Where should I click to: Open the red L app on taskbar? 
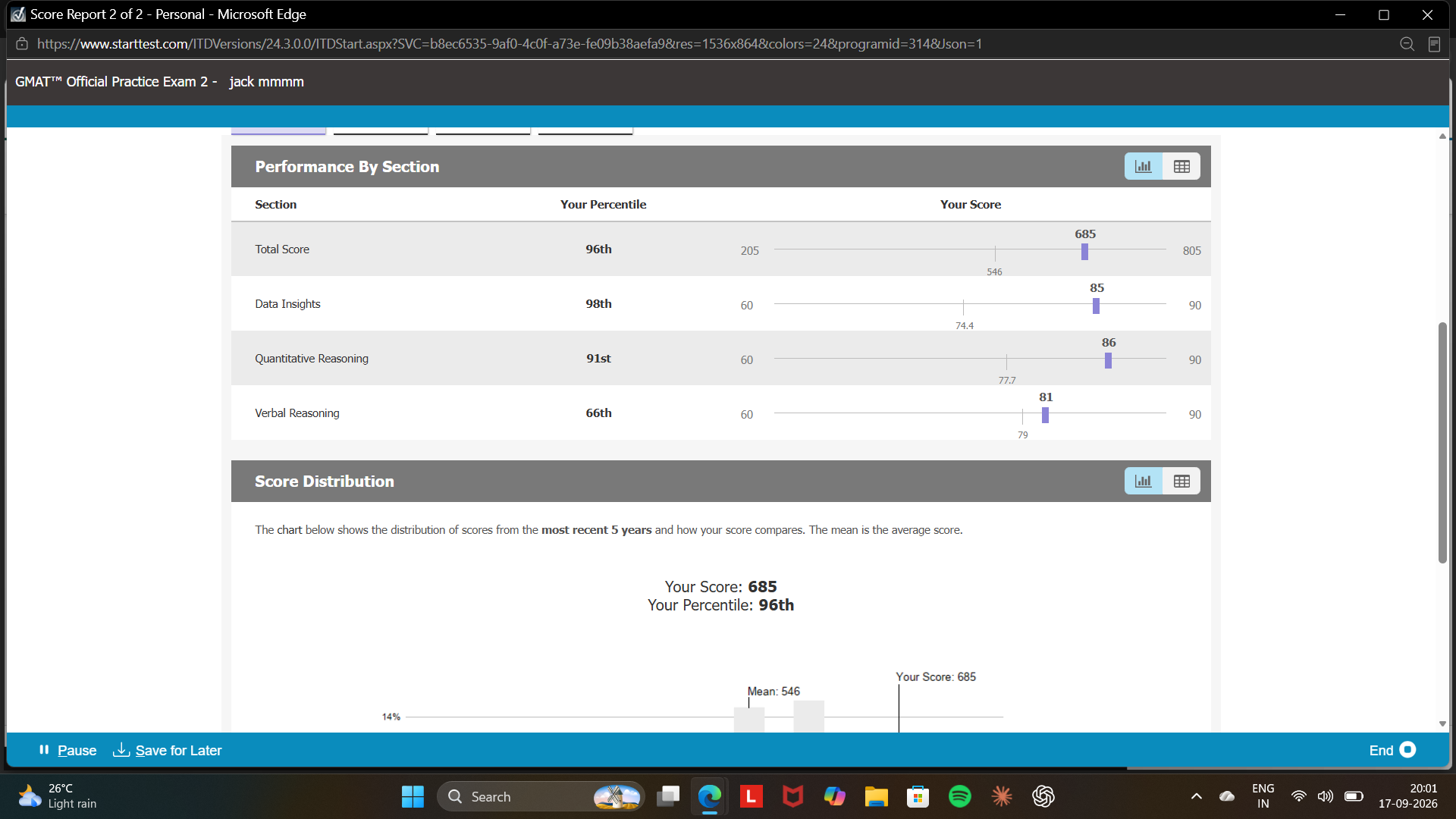click(751, 796)
